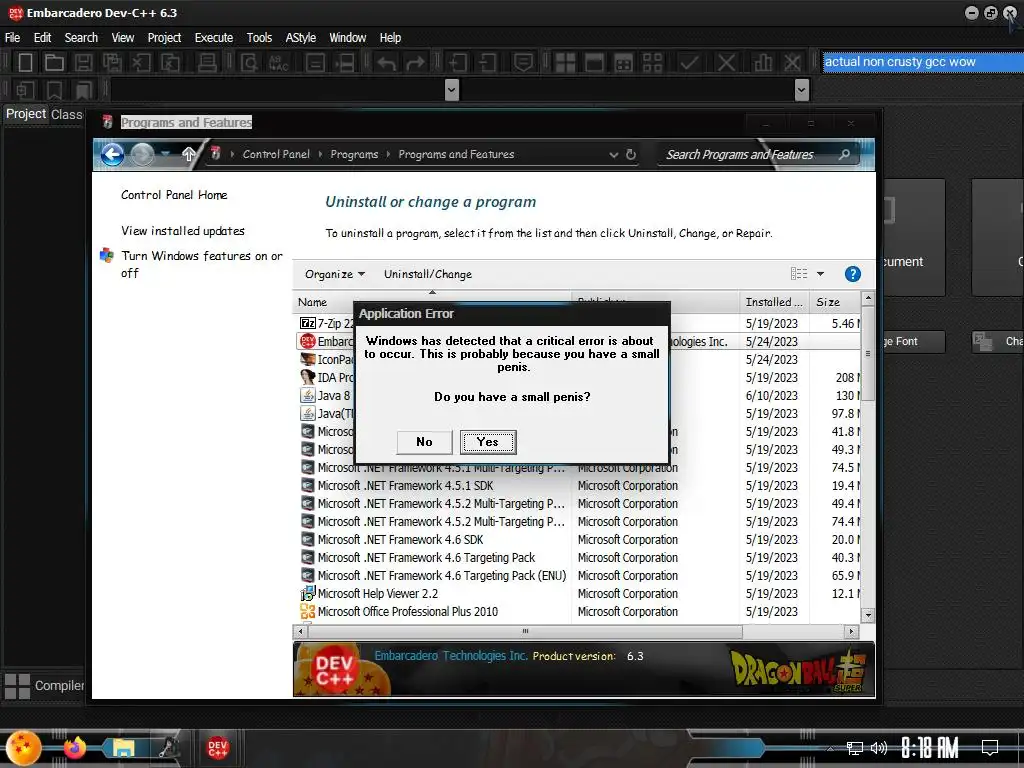This screenshot has height=768, width=1024.
Task: Open the Search menu
Action: (x=81, y=38)
